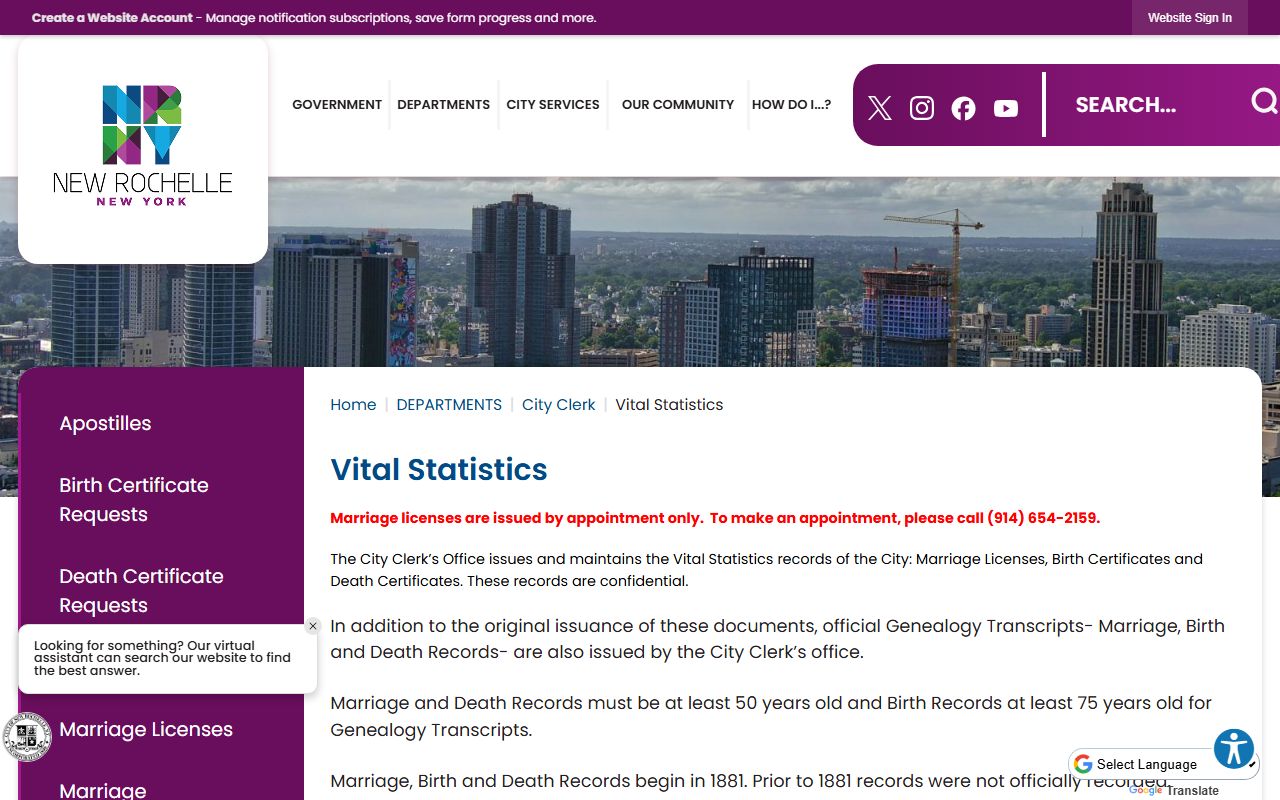Open Marriage Licenses sidebar link
The image size is (1280, 800).
pos(146,729)
